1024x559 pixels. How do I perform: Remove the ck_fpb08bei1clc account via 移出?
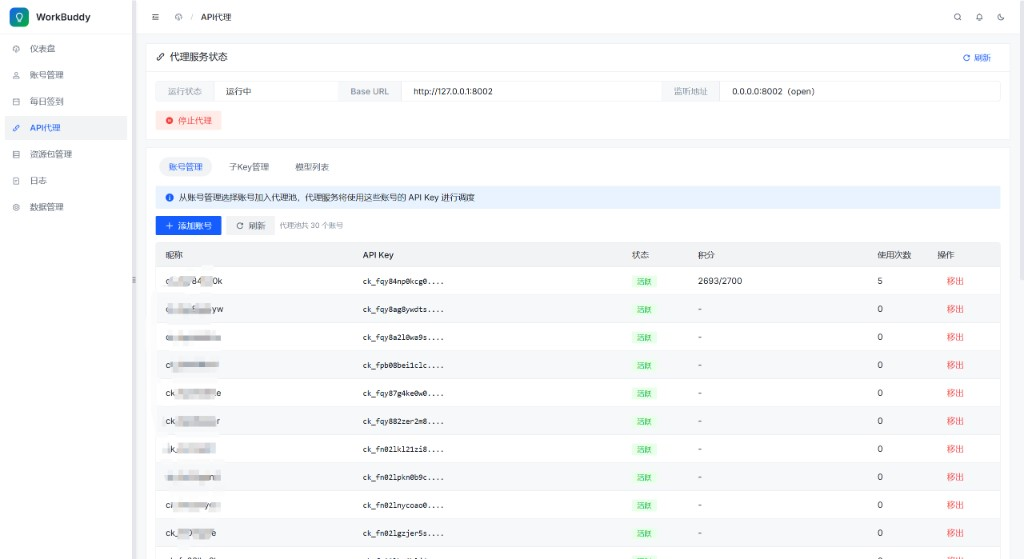point(955,365)
